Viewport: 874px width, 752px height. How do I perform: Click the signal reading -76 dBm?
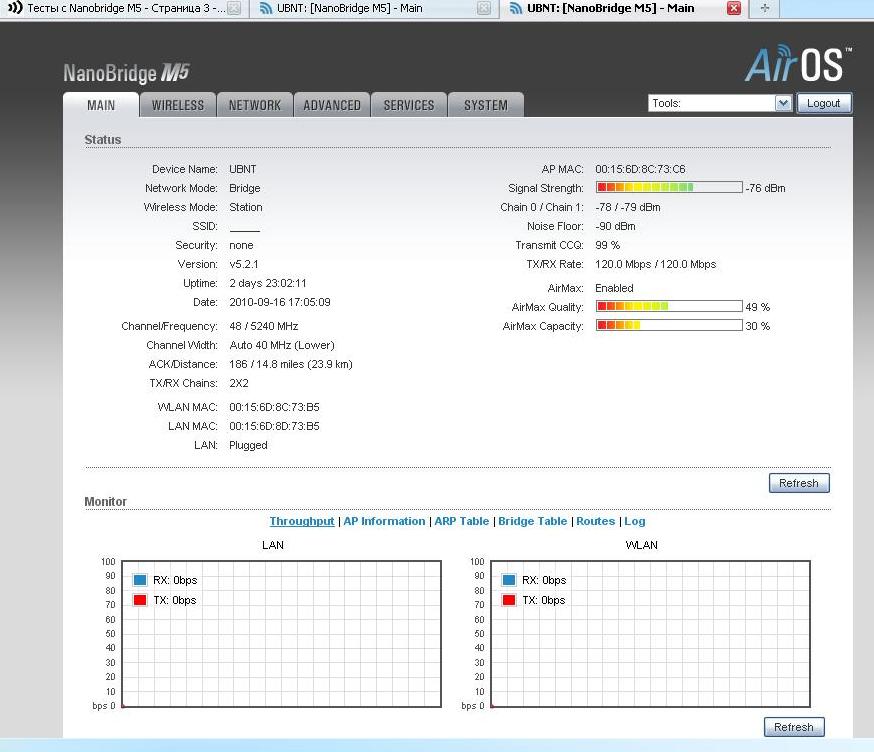pyautogui.click(x=765, y=188)
